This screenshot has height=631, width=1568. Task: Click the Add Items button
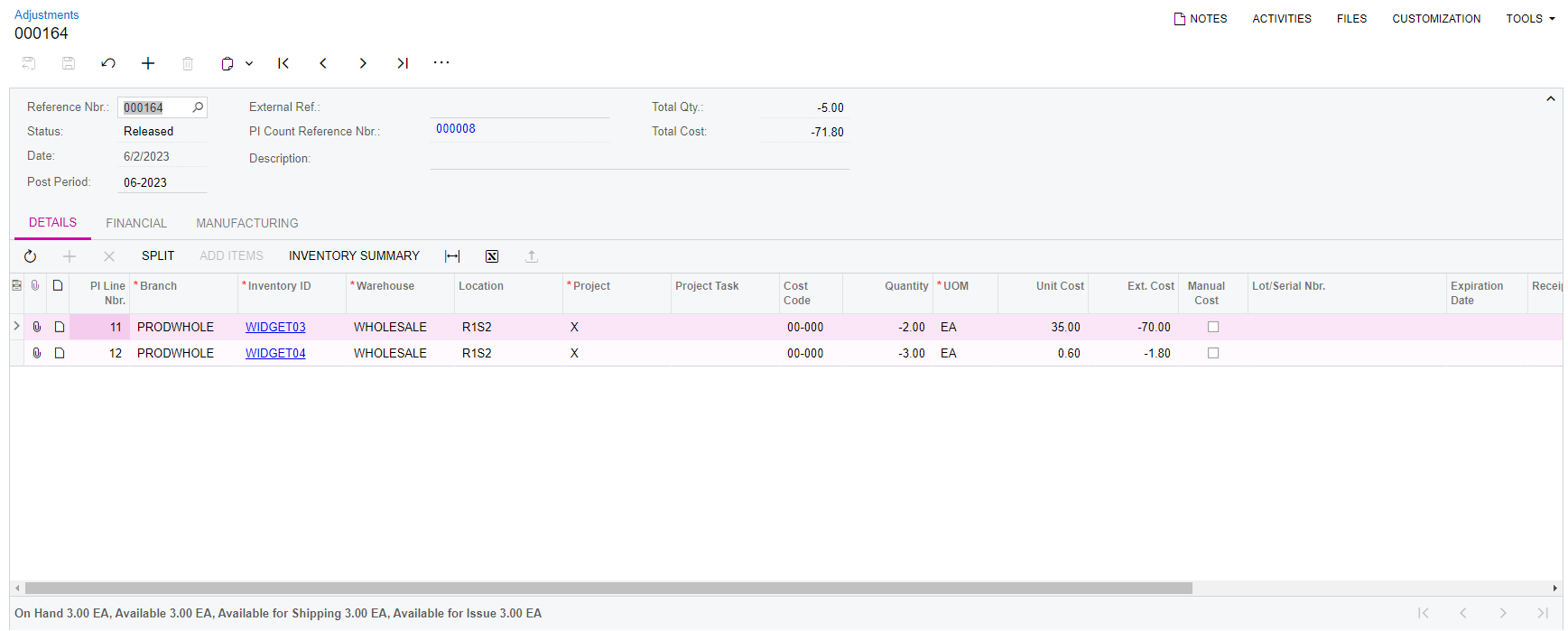(231, 256)
